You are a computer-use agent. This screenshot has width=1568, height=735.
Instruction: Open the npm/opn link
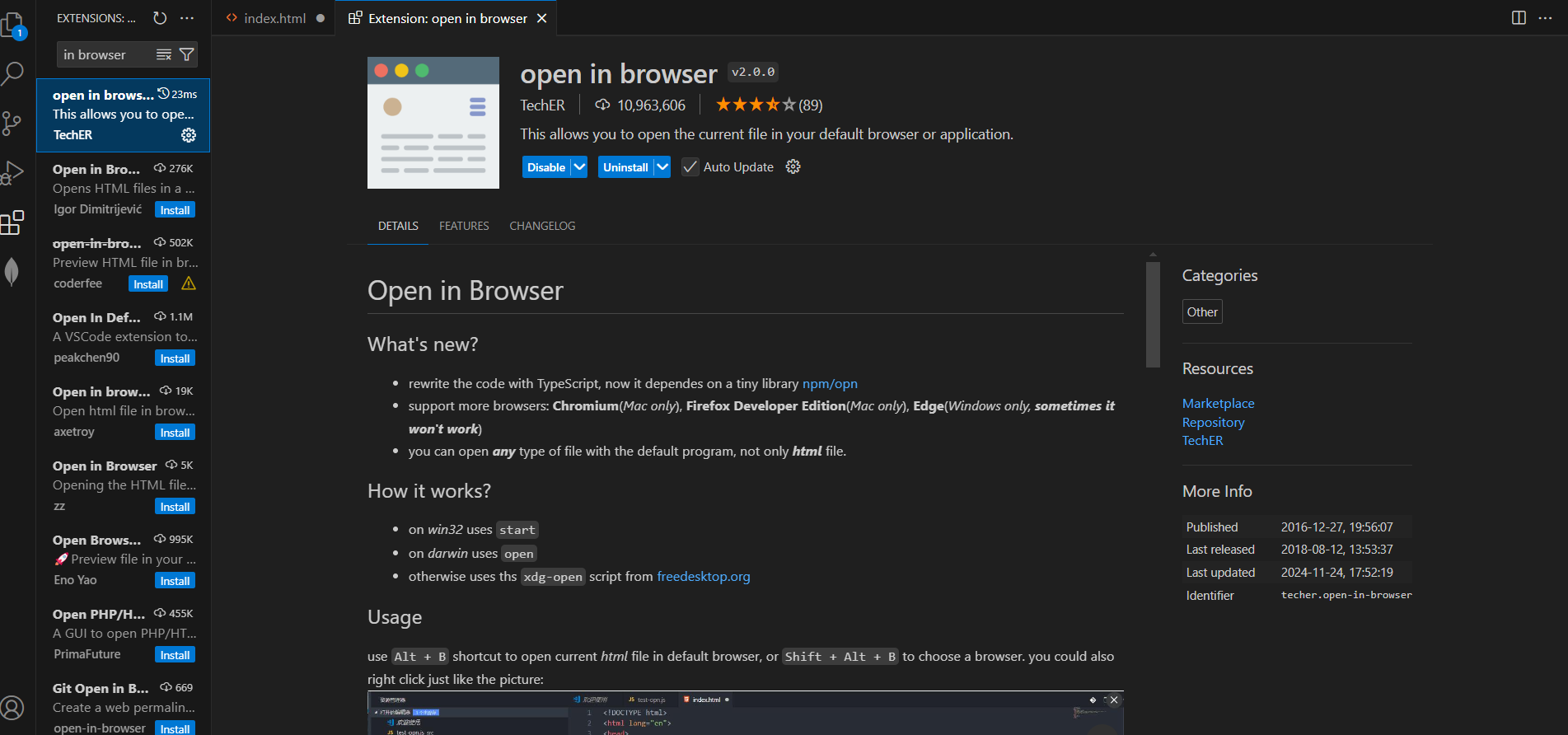click(x=830, y=383)
